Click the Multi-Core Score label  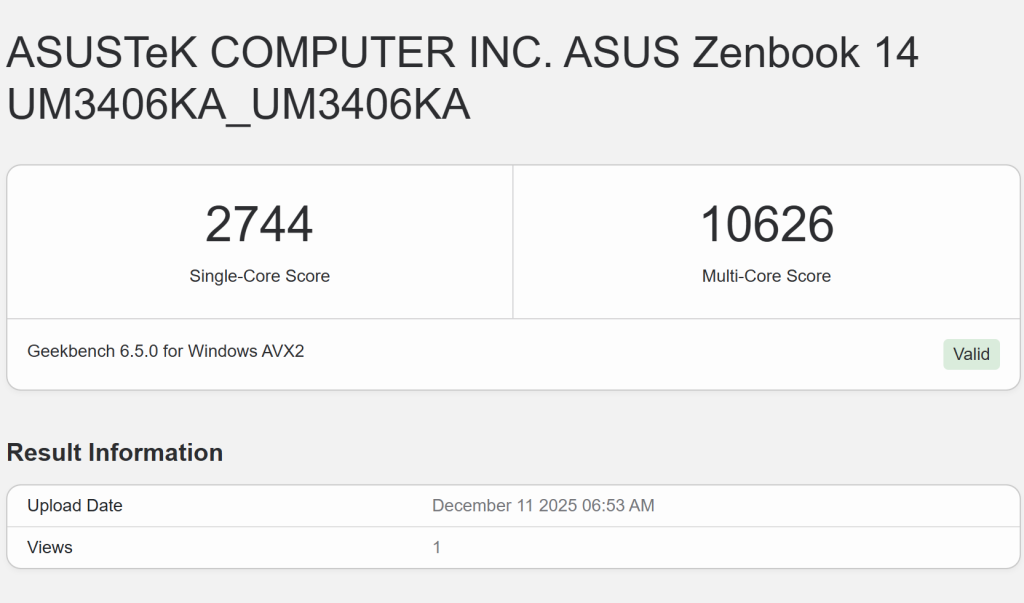(x=766, y=276)
